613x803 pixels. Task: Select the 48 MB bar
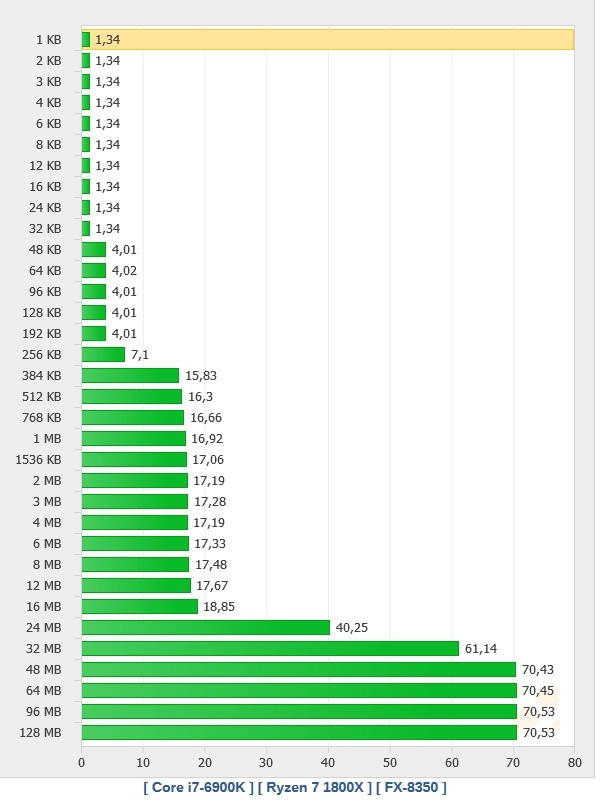[x=298, y=669]
